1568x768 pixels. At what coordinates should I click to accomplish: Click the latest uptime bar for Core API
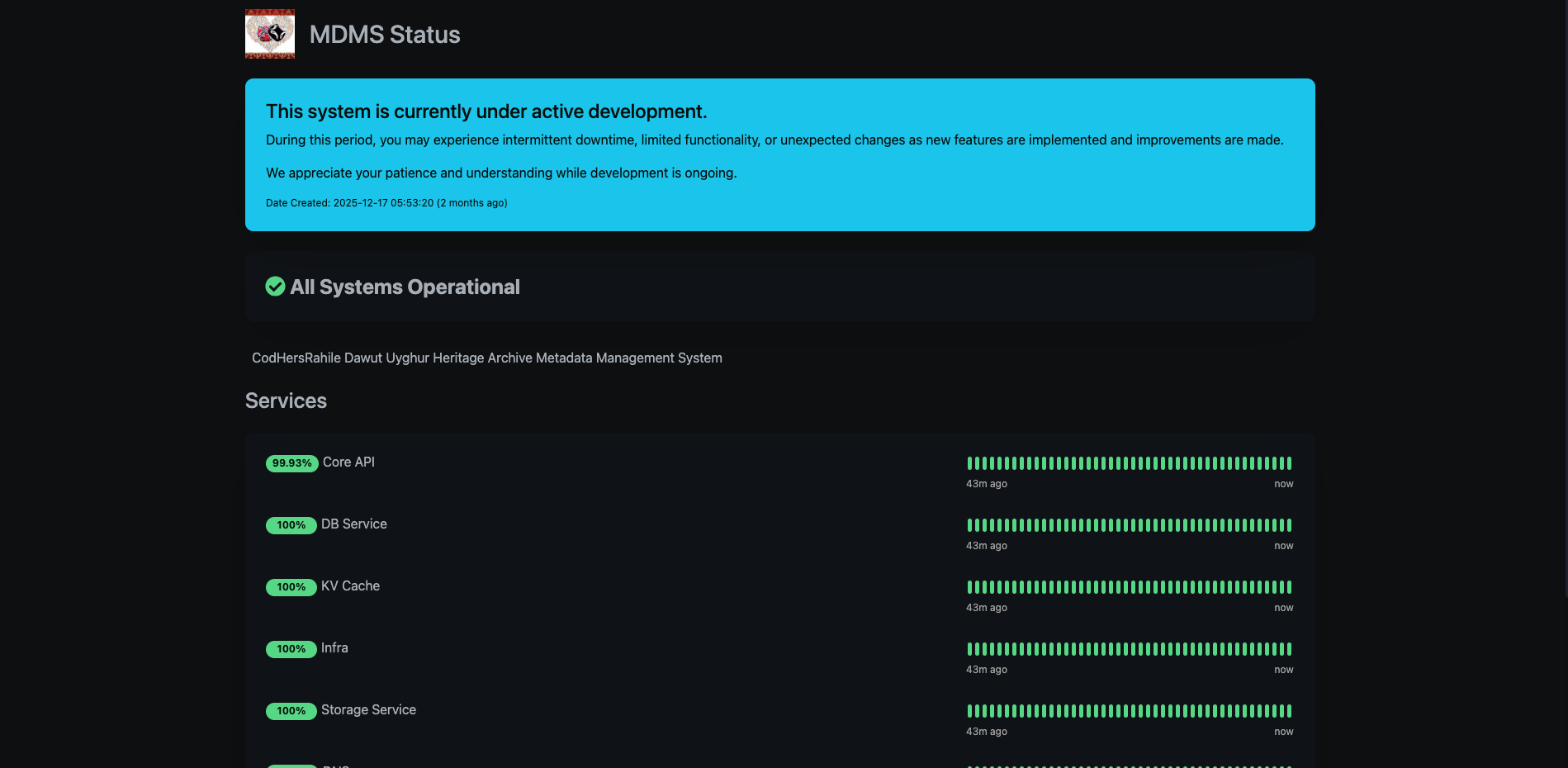point(1287,463)
